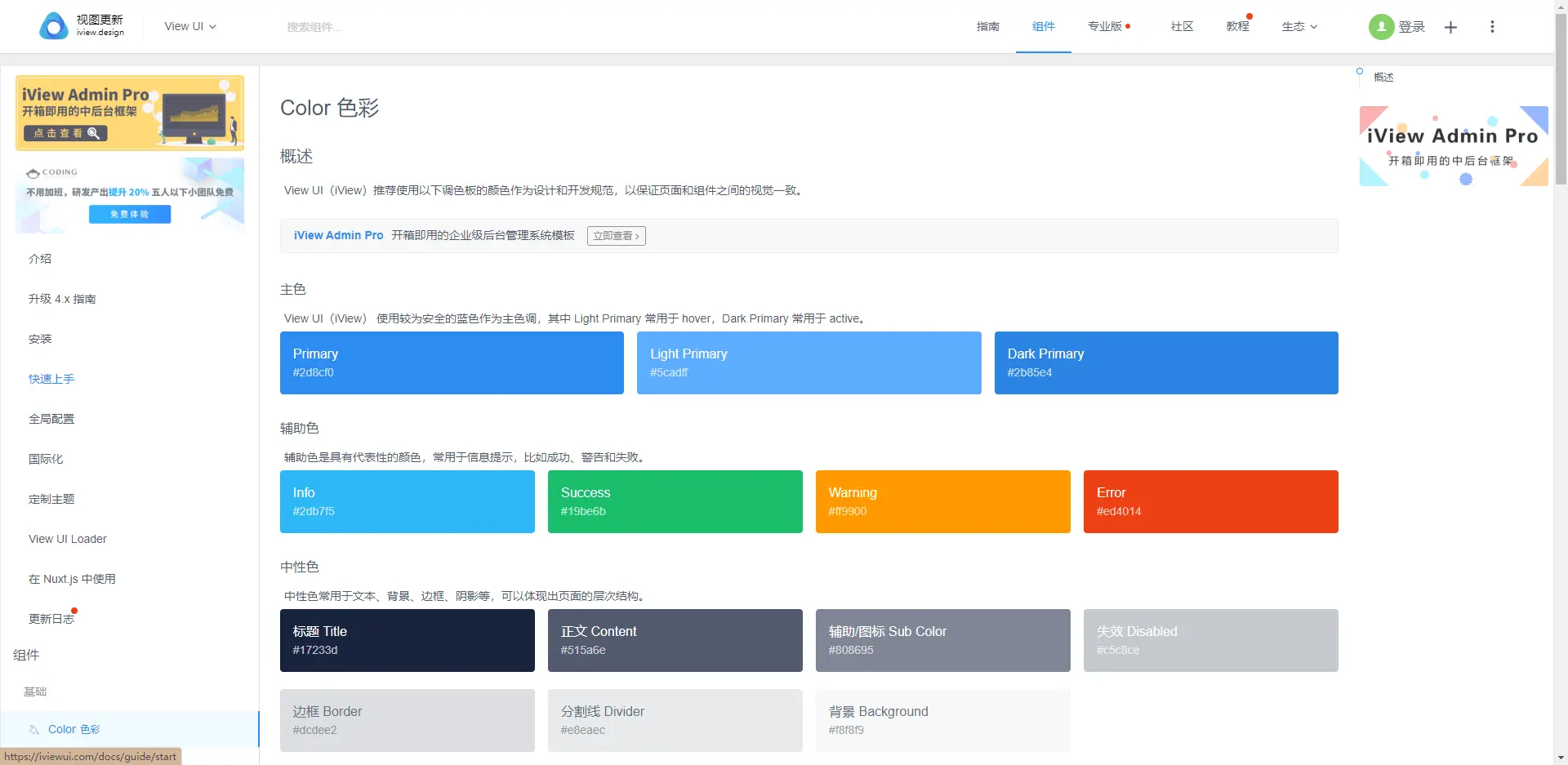
Task: Select the 组件 nav tab
Action: 1044,26
